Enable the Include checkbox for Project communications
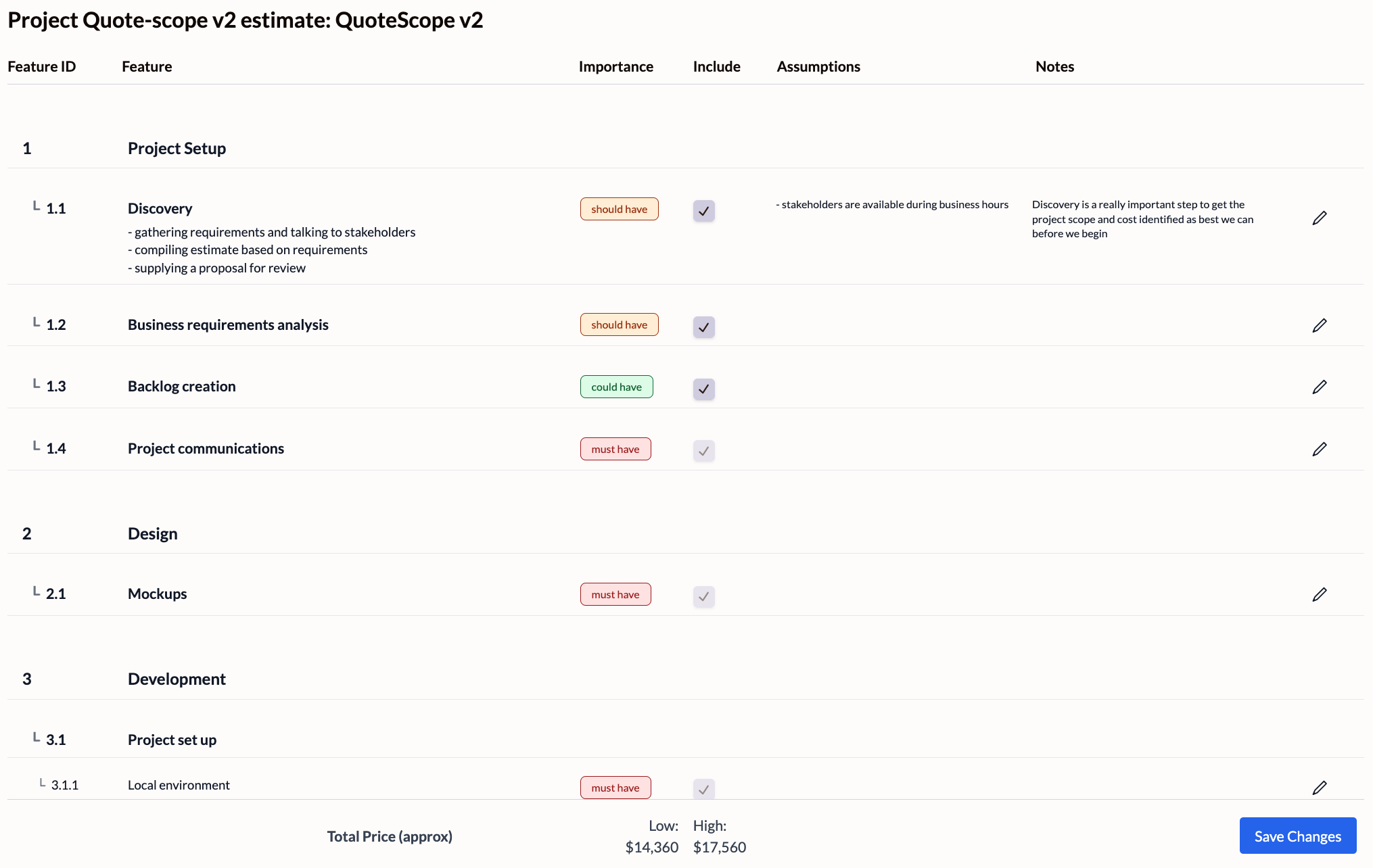This screenshot has height=868, width=1373. tap(703, 451)
